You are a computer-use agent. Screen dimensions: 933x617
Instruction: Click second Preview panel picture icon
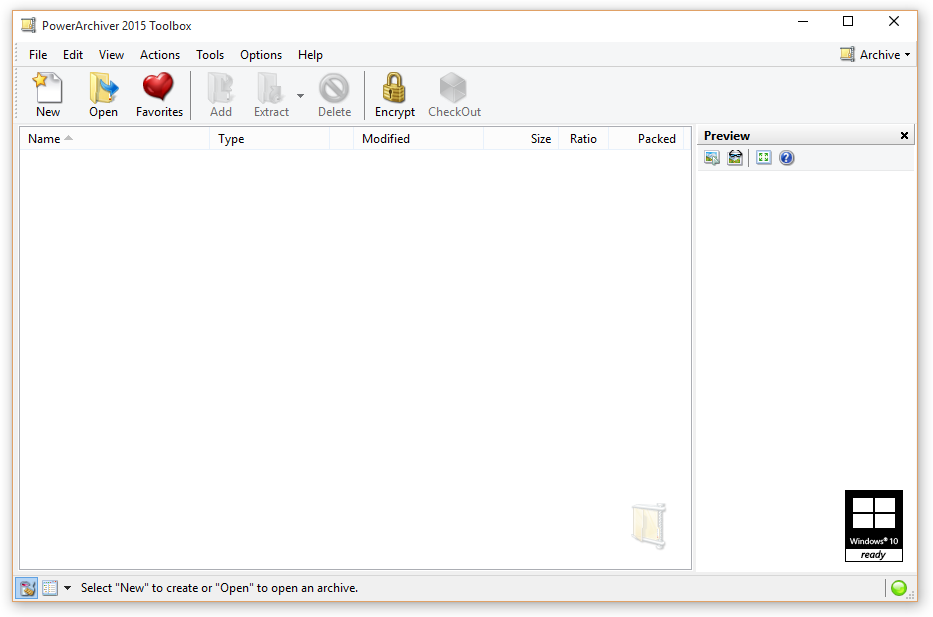point(735,158)
